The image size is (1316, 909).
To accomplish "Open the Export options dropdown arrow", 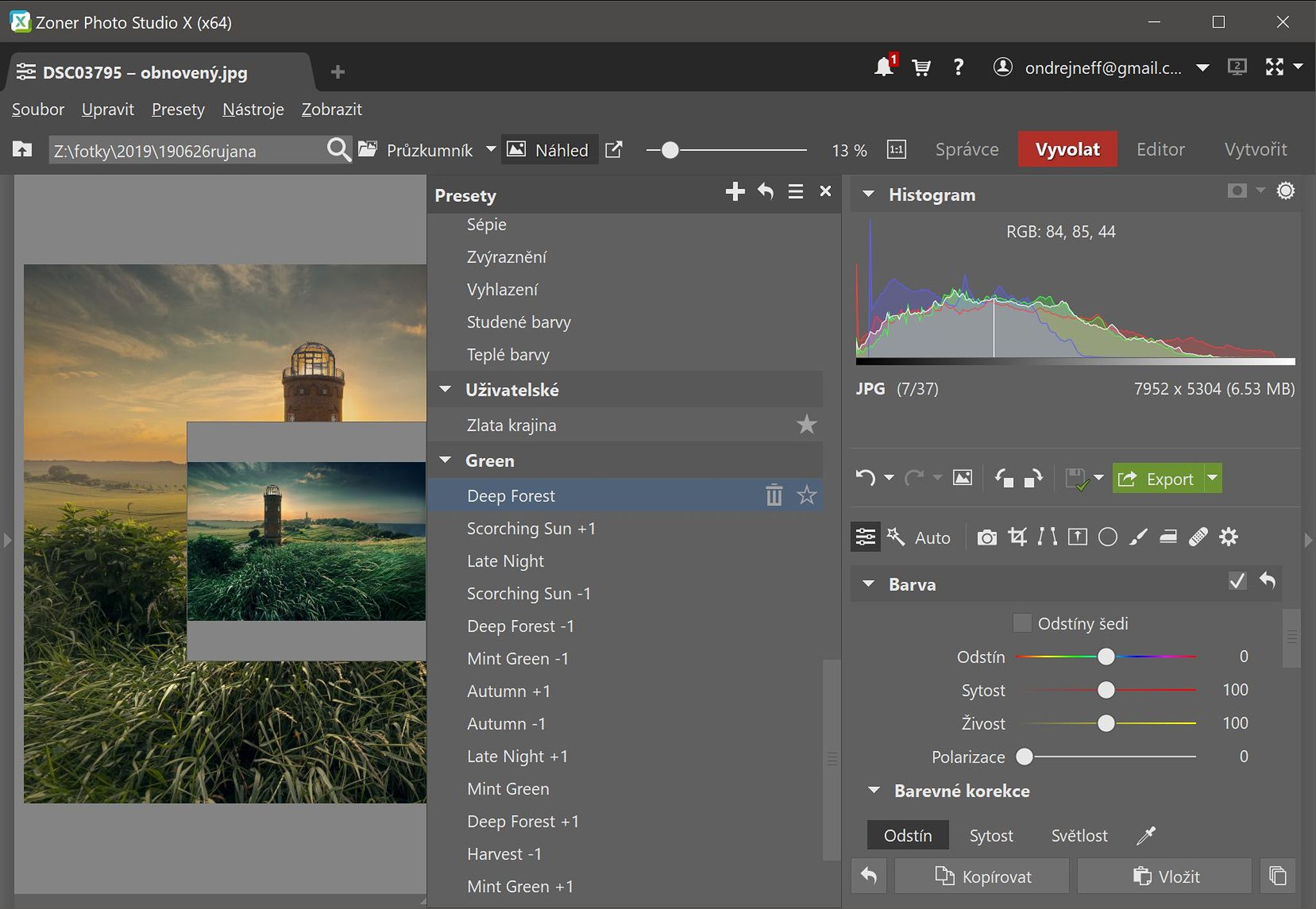I will 1213,478.
